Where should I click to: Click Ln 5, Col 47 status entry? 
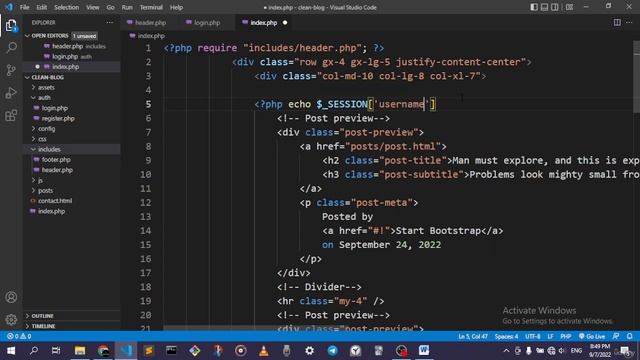click(x=473, y=336)
